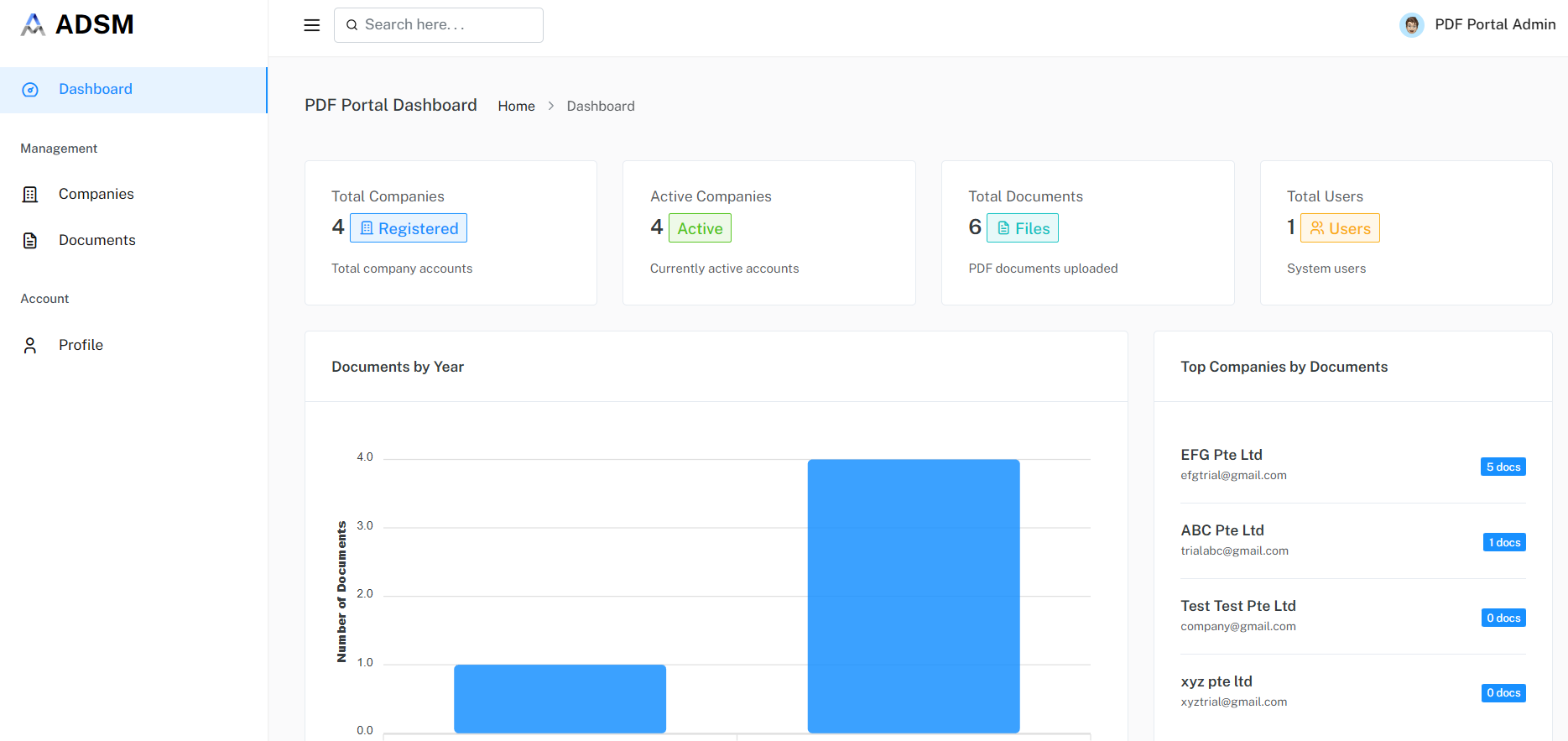Click the Documents file icon in sidebar
The image size is (1568, 741).
pyautogui.click(x=30, y=241)
